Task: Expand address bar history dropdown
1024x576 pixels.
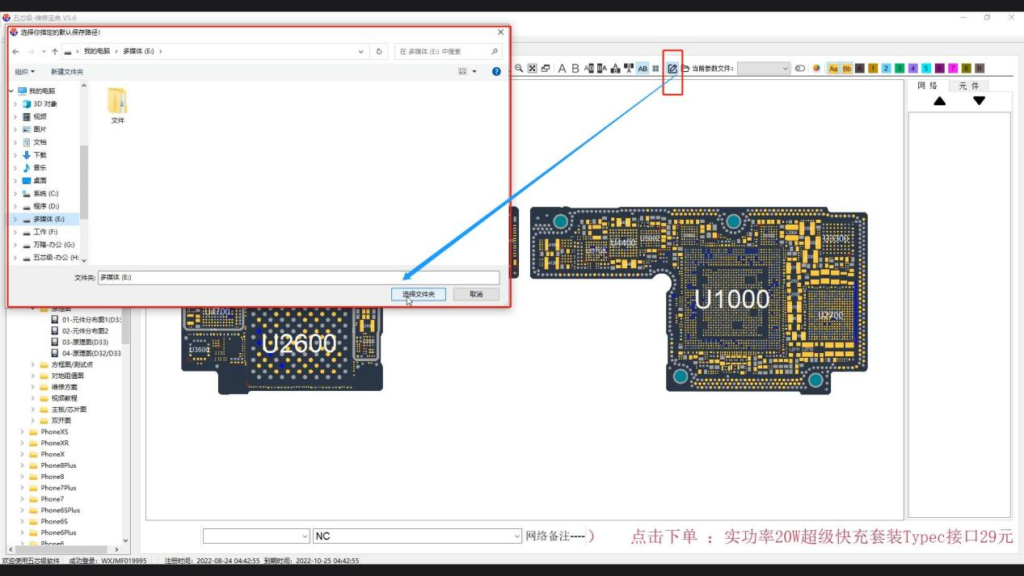Action: pos(360,51)
